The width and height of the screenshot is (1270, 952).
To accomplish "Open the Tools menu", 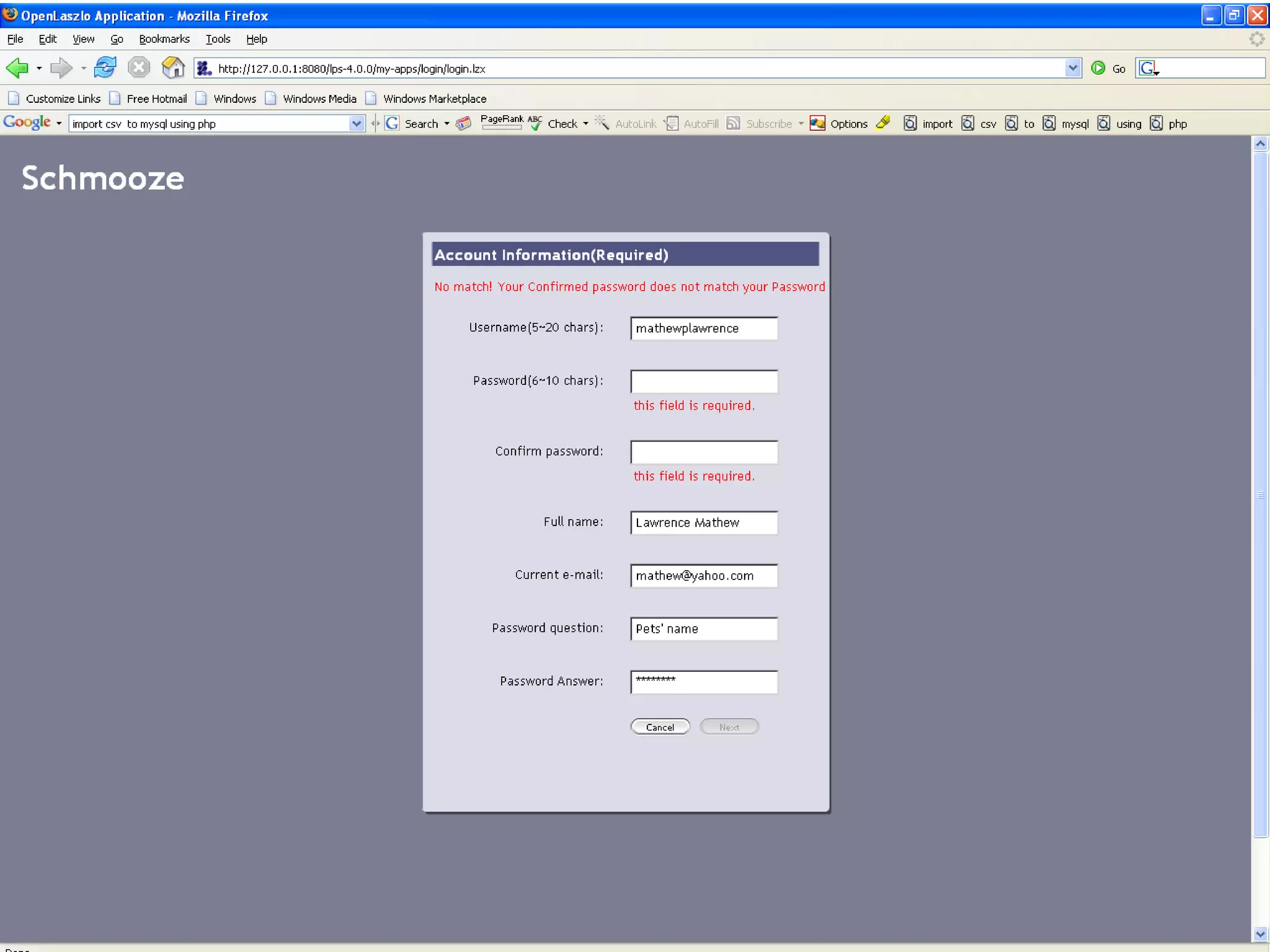I will click(x=218, y=39).
